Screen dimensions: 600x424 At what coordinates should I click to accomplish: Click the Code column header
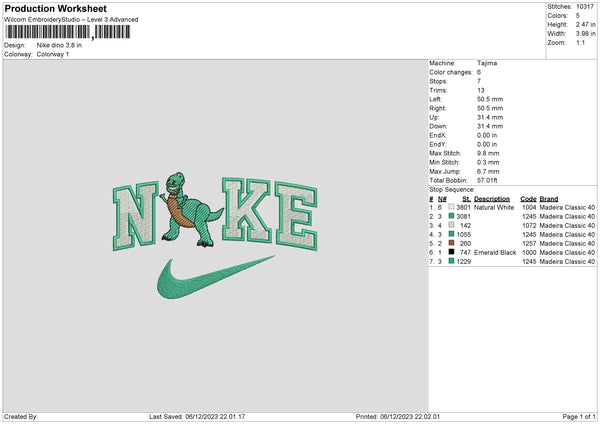click(528, 199)
